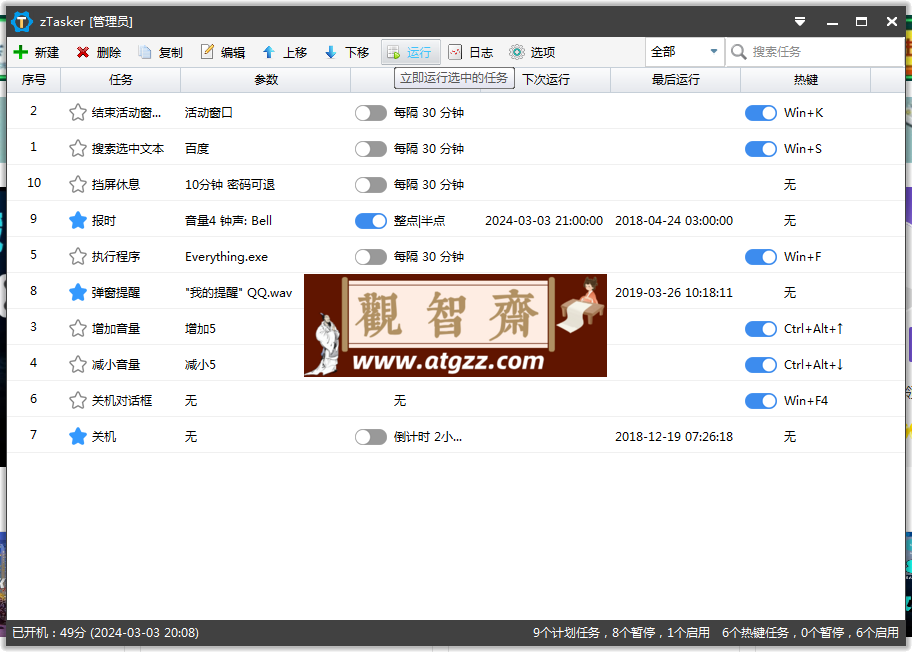Image resolution: width=912 pixels, height=652 pixels.
Task: Disable the 报时 schedule toggle
Action: [370, 221]
